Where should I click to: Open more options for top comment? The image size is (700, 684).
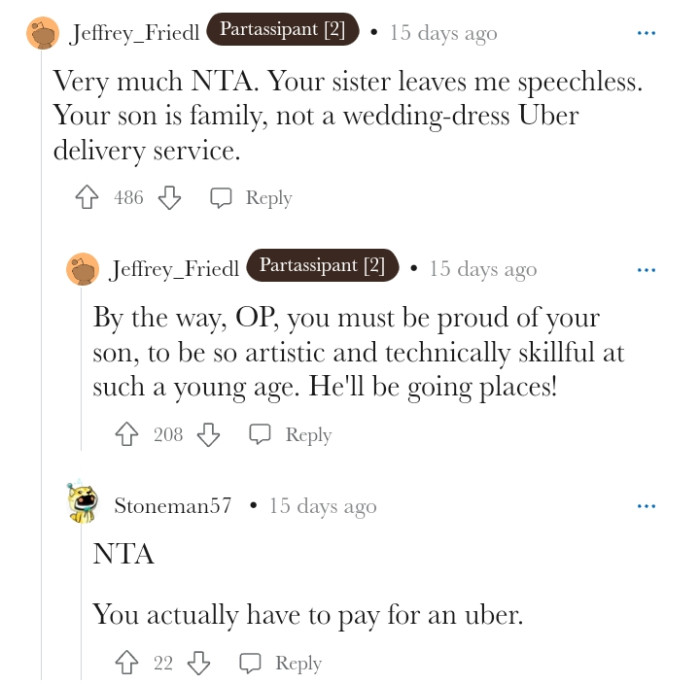point(647,33)
